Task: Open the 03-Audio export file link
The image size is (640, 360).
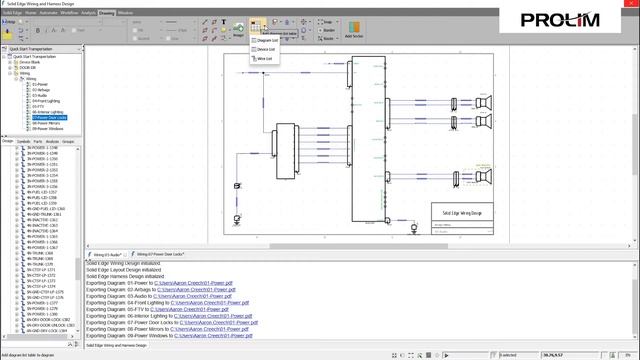Action: 192,296
